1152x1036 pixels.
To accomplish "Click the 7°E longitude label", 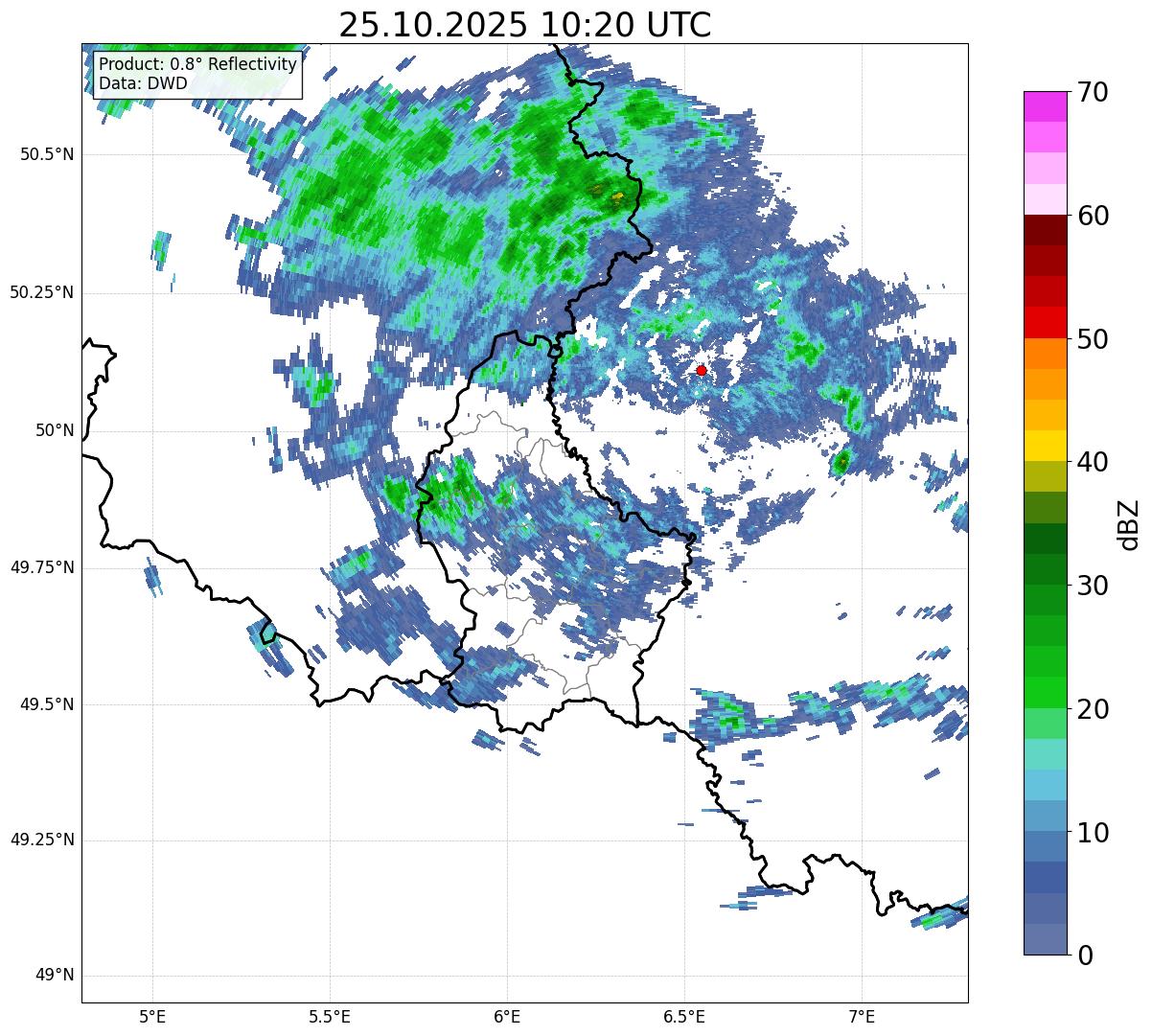I will tap(862, 1016).
